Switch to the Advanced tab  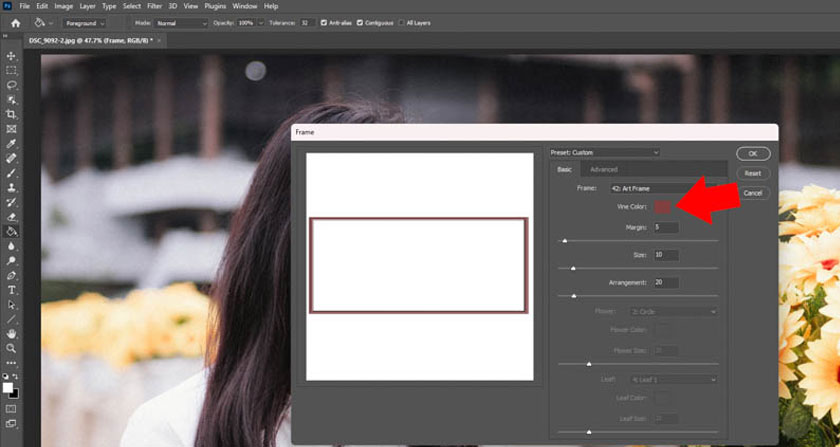coord(604,170)
